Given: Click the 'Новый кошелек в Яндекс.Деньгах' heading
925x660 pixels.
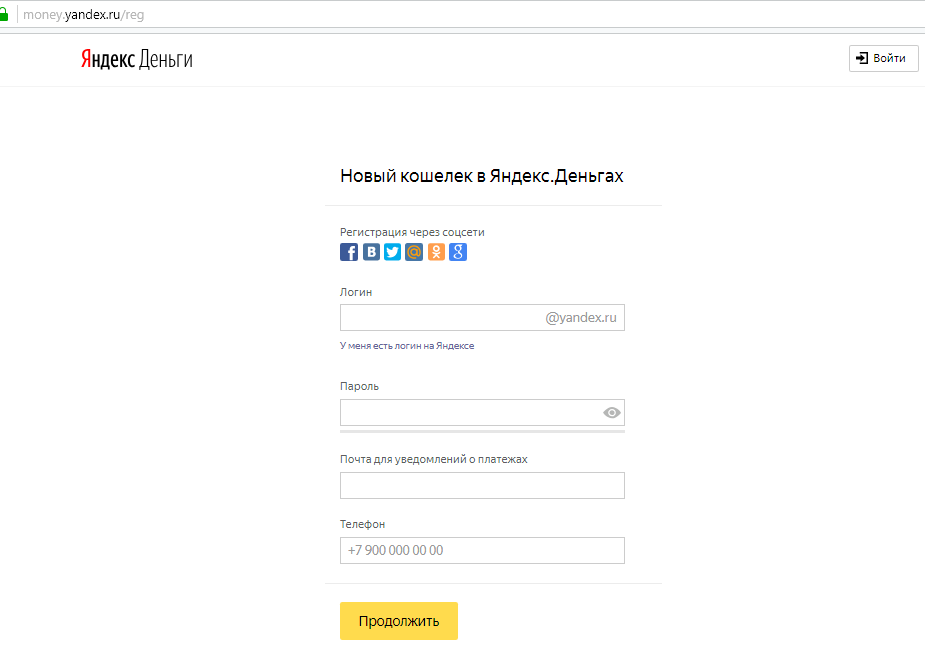Looking at the screenshot, I should pyautogui.click(x=481, y=176).
